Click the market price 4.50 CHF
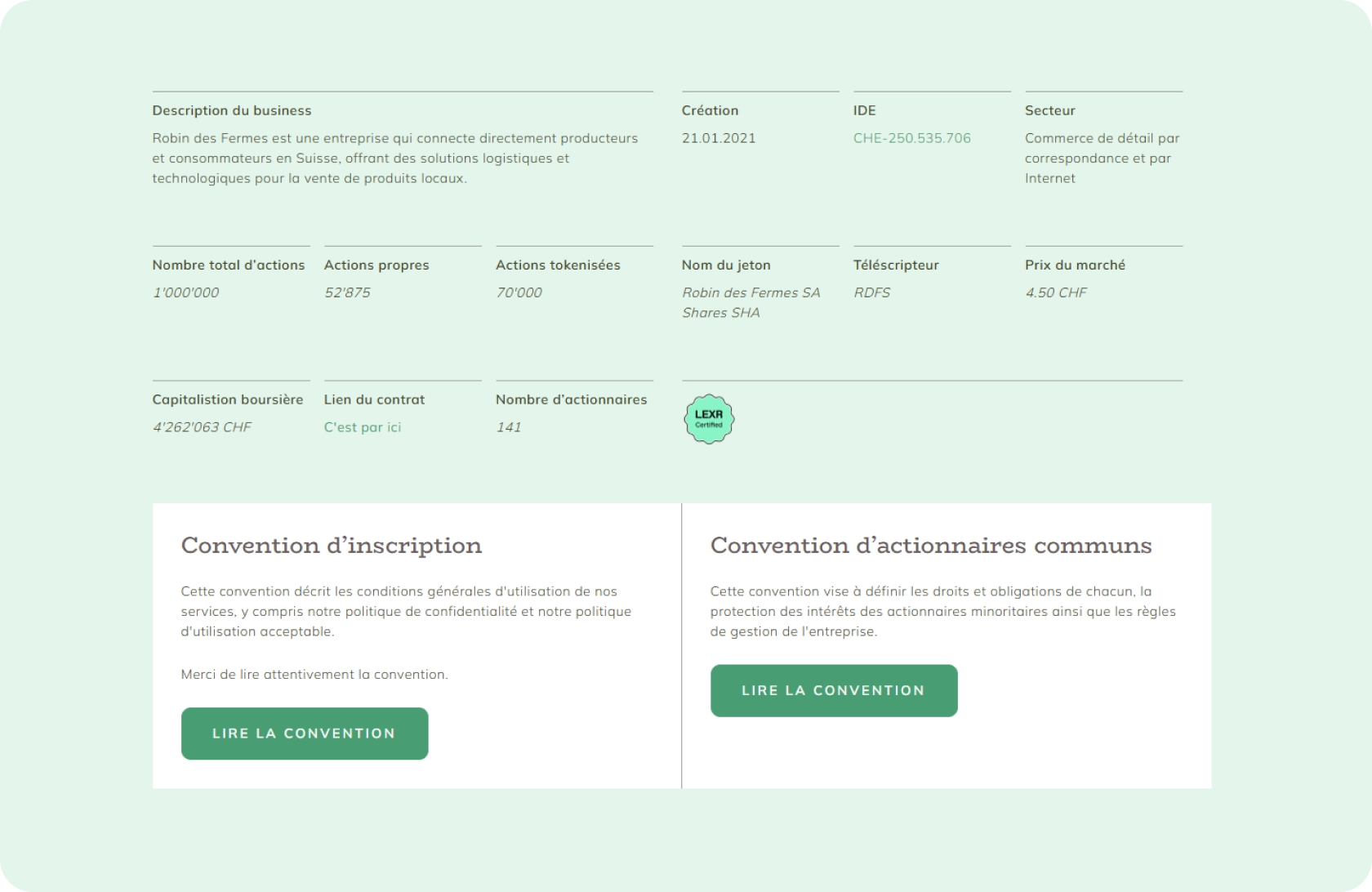1372x892 pixels. (1055, 292)
